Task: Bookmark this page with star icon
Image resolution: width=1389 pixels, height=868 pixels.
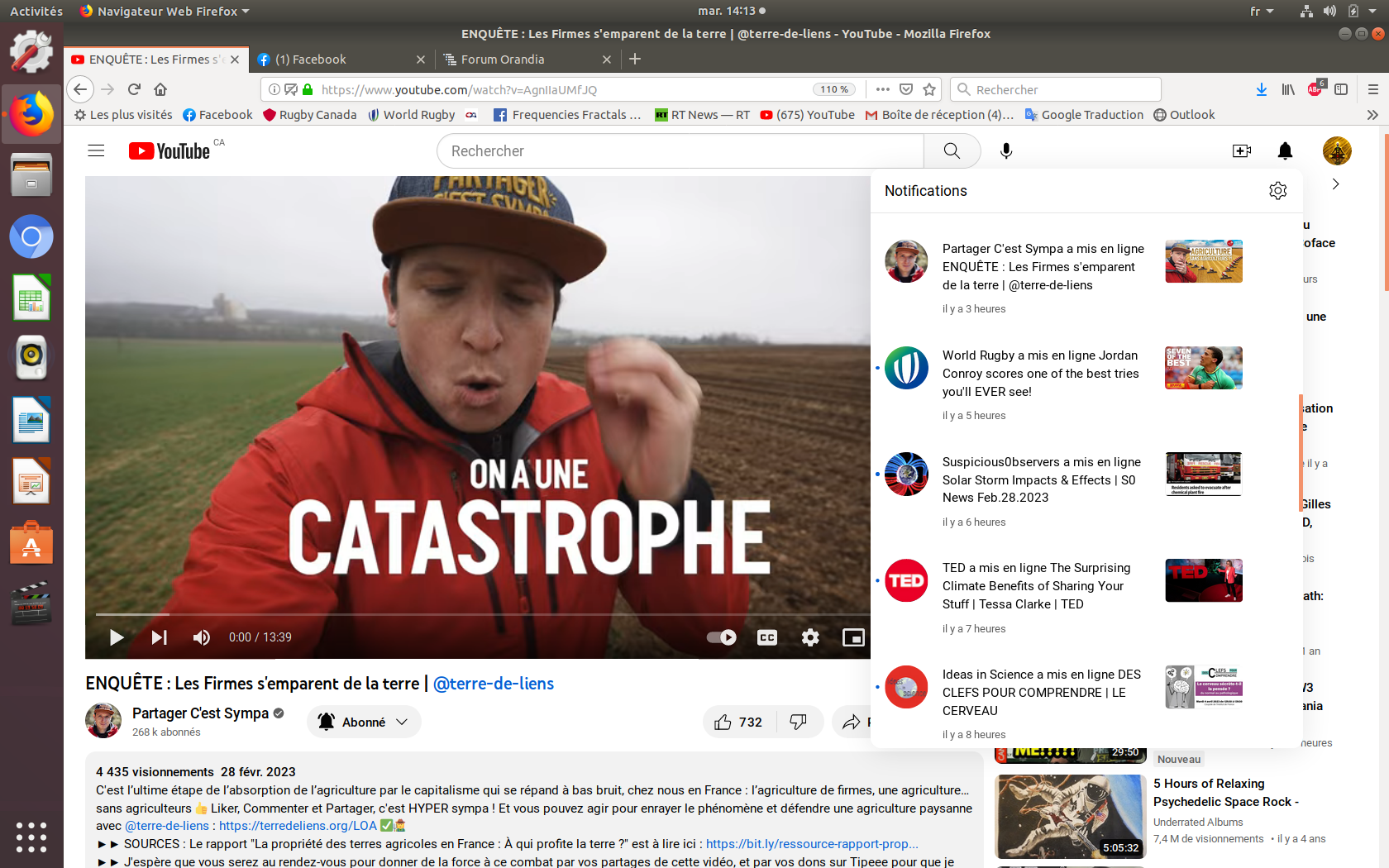Action: [x=929, y=89]
